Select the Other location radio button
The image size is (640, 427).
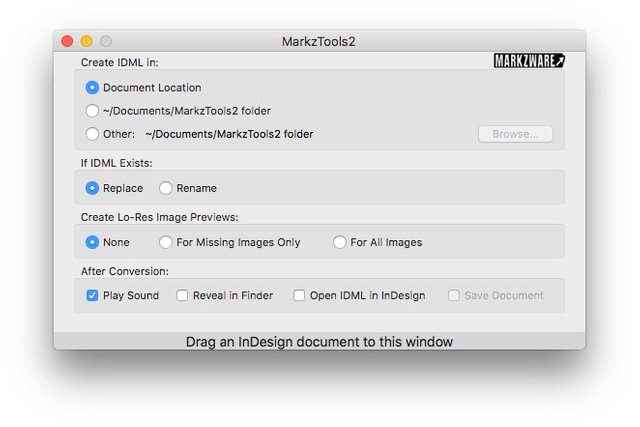point(92,134)
